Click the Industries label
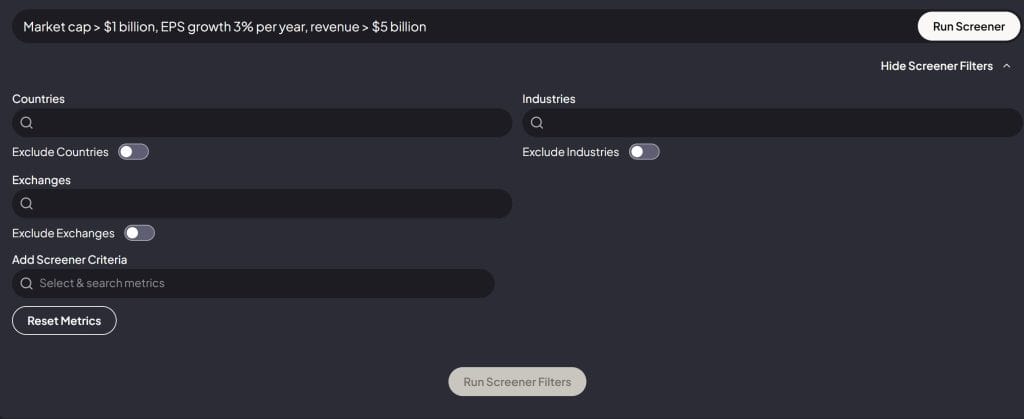 tap(549, 99)
